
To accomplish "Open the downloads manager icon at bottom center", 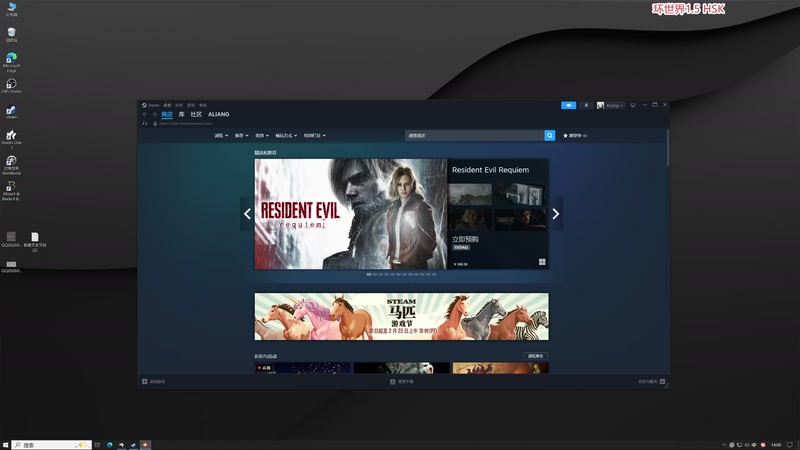I will pos(392,382).
